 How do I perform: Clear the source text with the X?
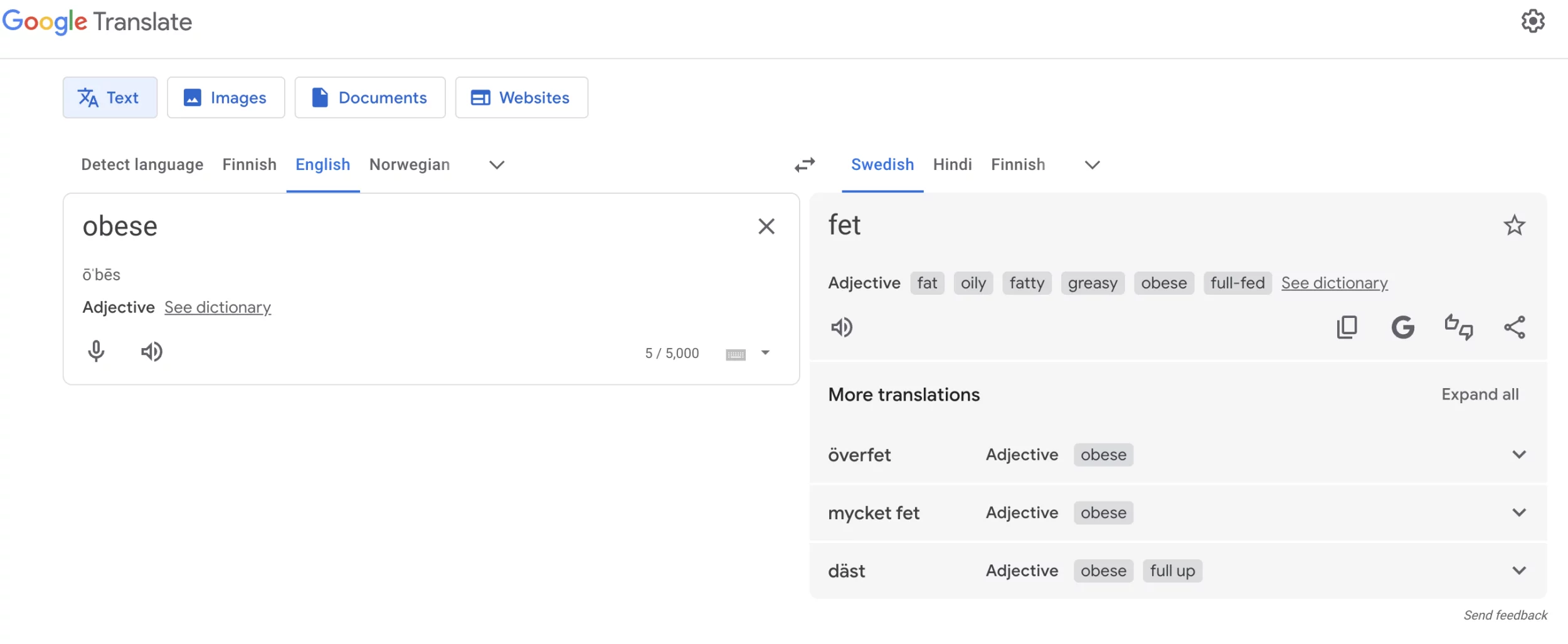click(766, 226)
